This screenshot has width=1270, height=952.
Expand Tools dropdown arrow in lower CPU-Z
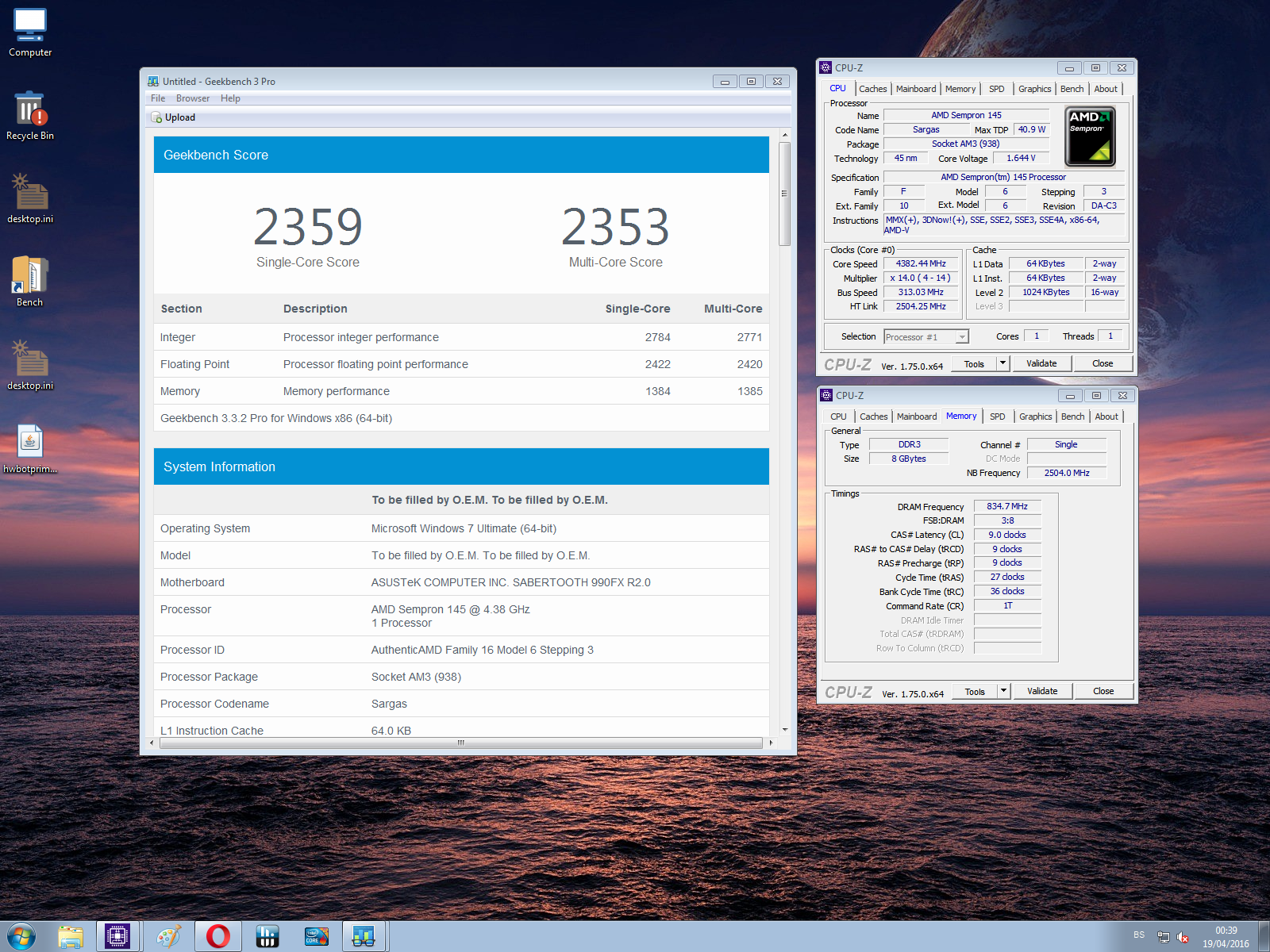click(1003, 691)
